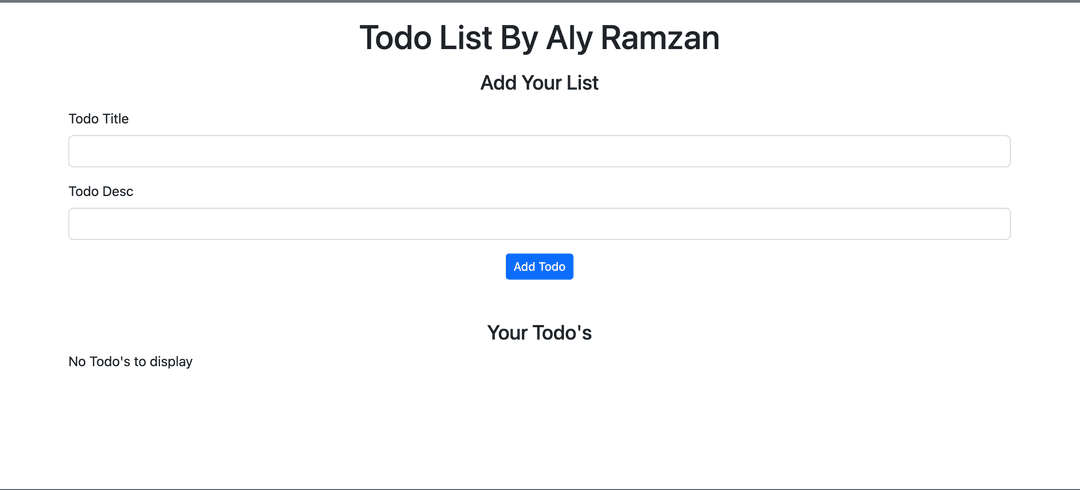Focus the Todo Title input field
1080x490 pixels.
point(539,151)
